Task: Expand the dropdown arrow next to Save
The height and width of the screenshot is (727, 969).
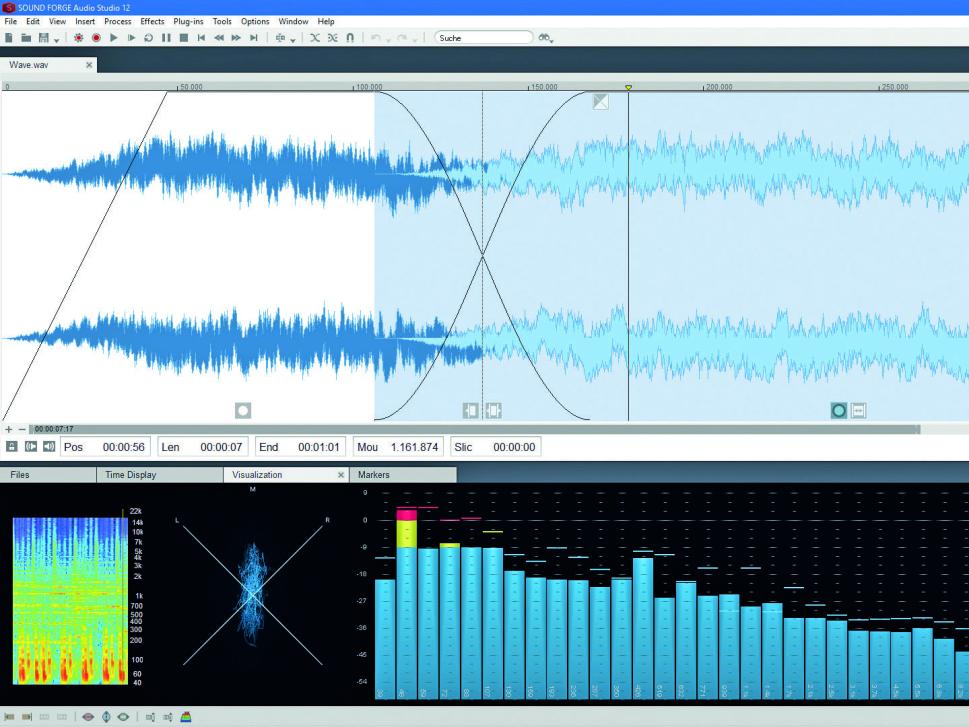Action: click(56, 40)
